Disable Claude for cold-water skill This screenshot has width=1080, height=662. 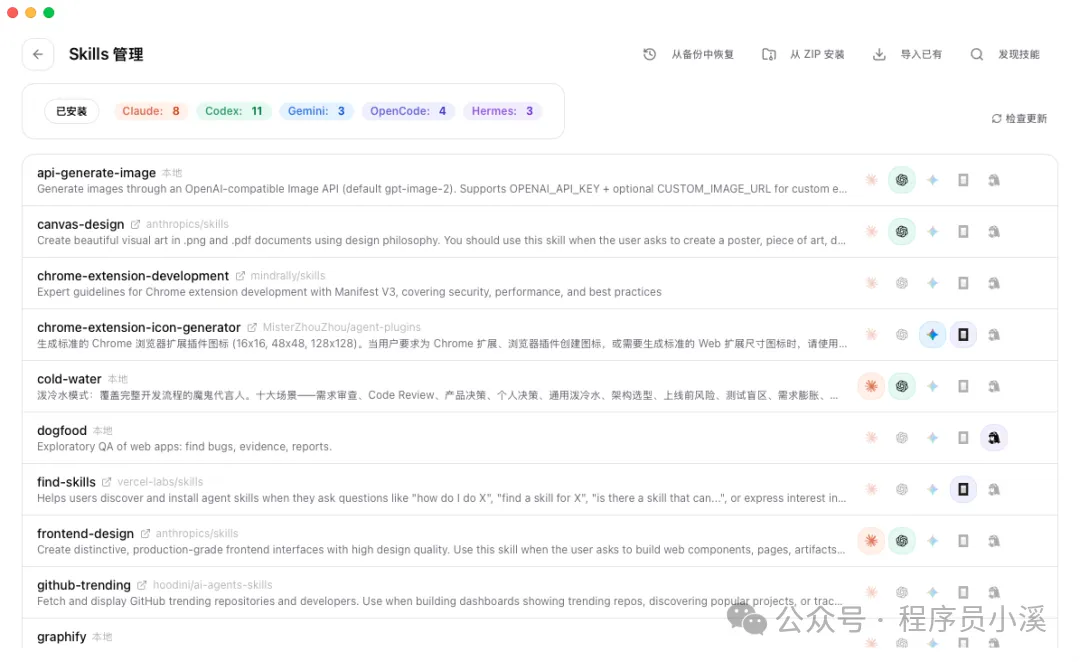click(871, 386)
